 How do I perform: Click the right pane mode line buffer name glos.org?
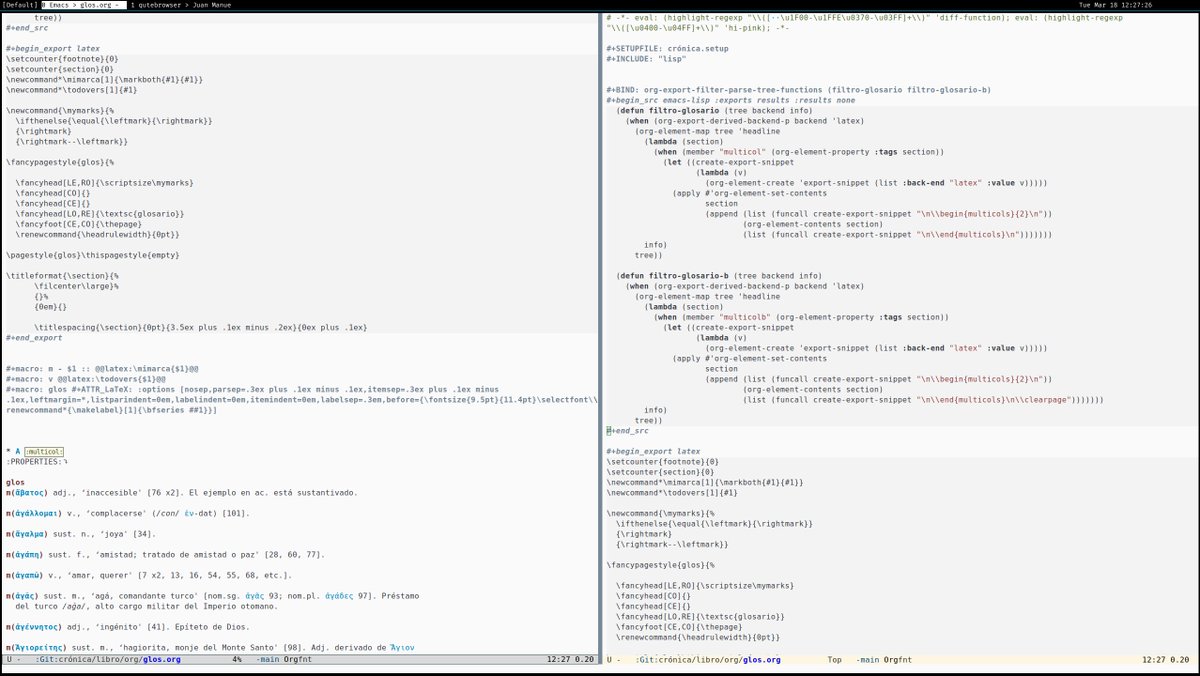pos(761,660)
